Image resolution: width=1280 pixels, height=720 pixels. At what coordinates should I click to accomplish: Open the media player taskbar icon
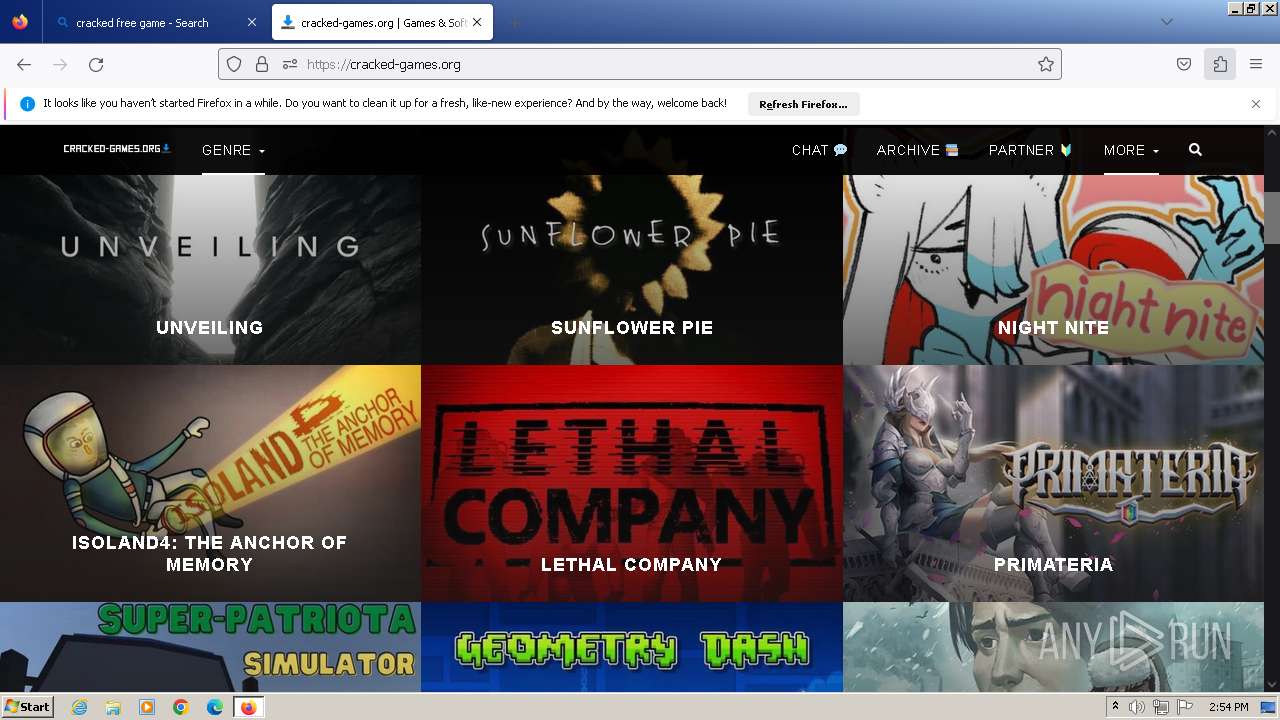pyautogui.click(x=147, y=707)
